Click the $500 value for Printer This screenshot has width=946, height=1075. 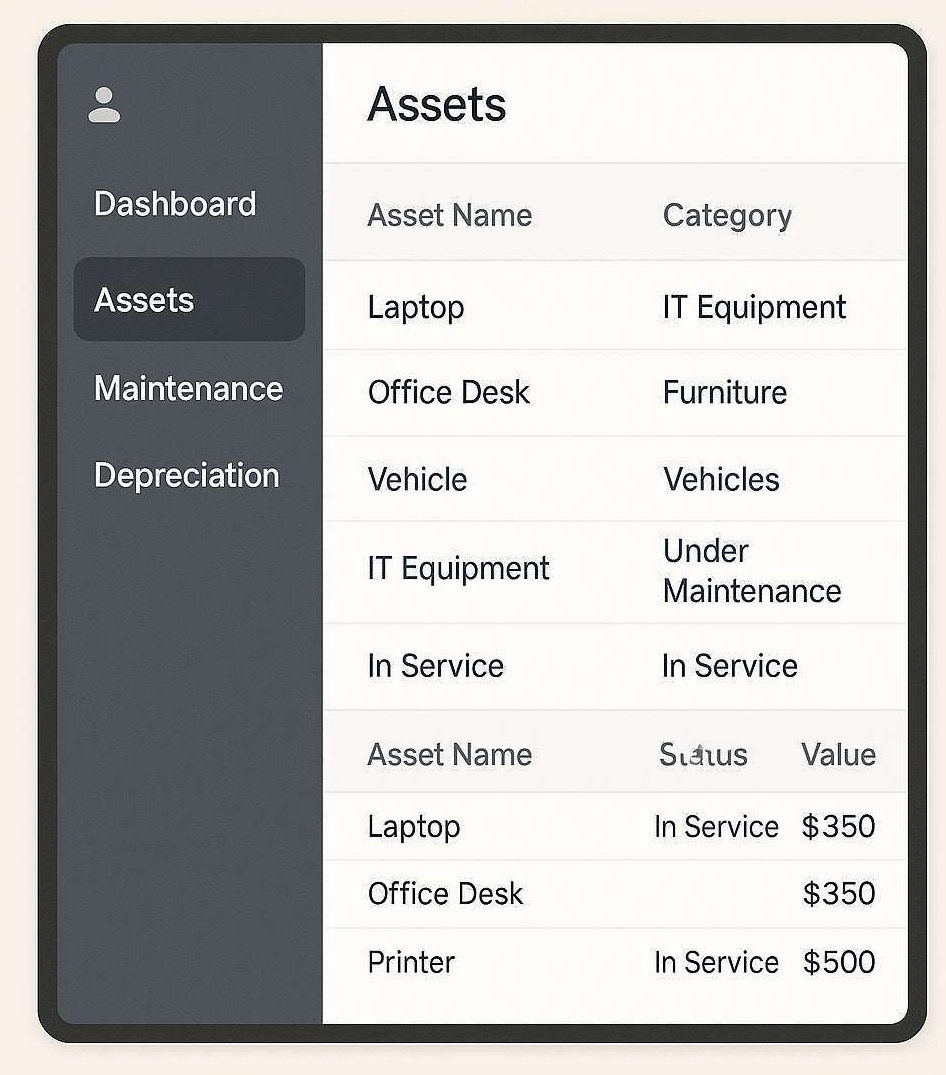tap(838, 962)
